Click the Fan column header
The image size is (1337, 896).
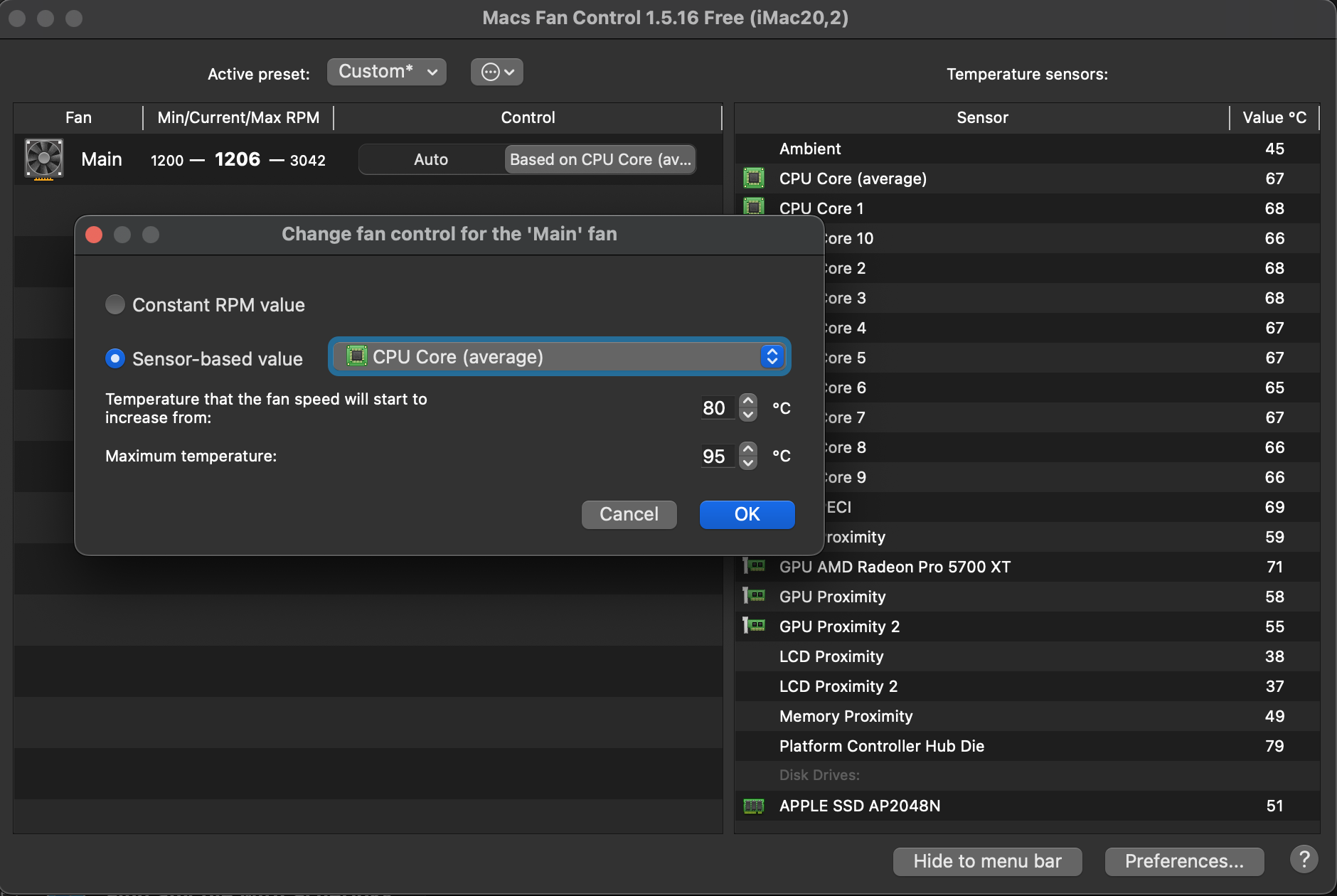(78, 117)
